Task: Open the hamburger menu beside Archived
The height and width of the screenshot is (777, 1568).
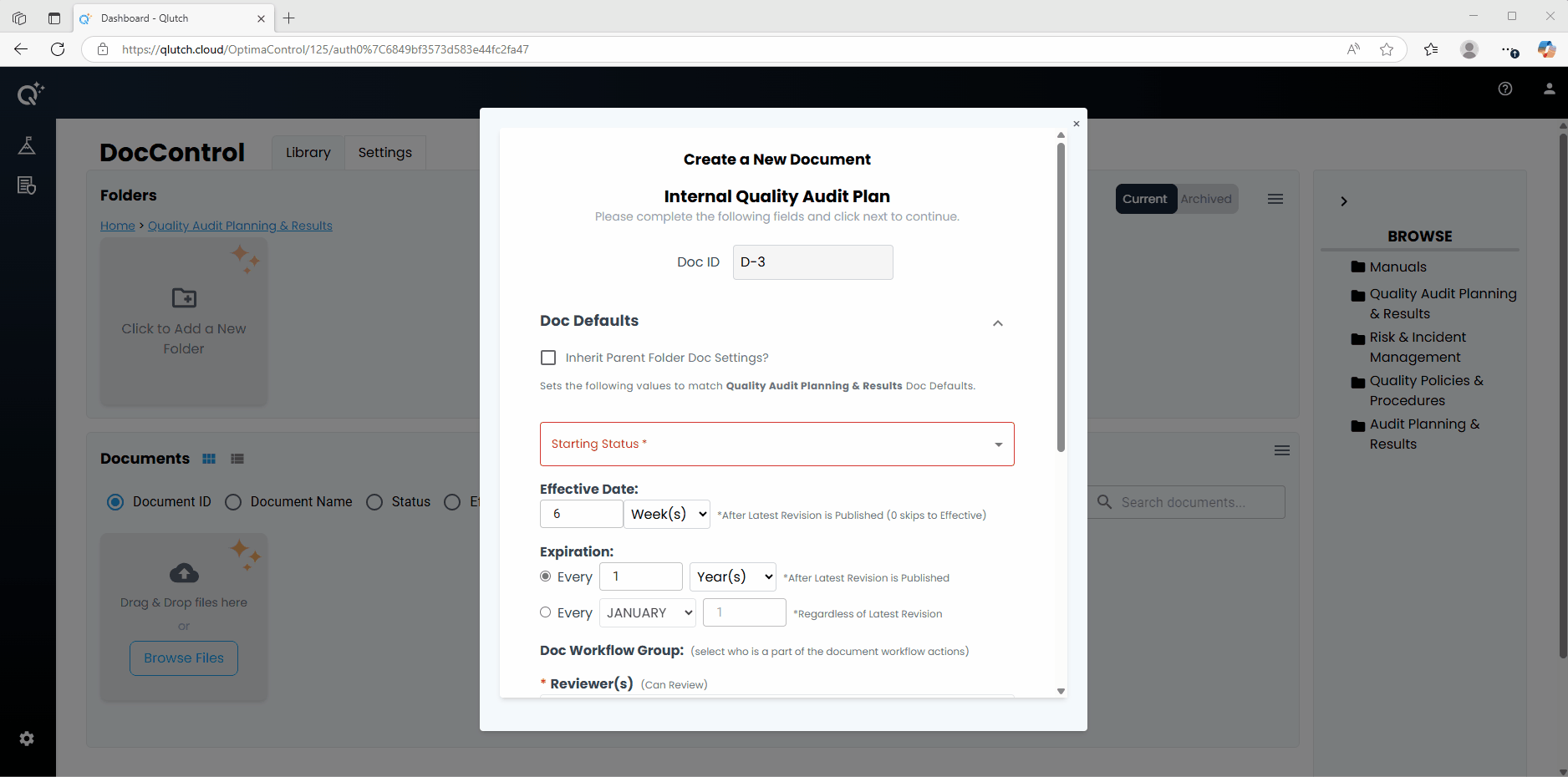Action: point(1275,199)
